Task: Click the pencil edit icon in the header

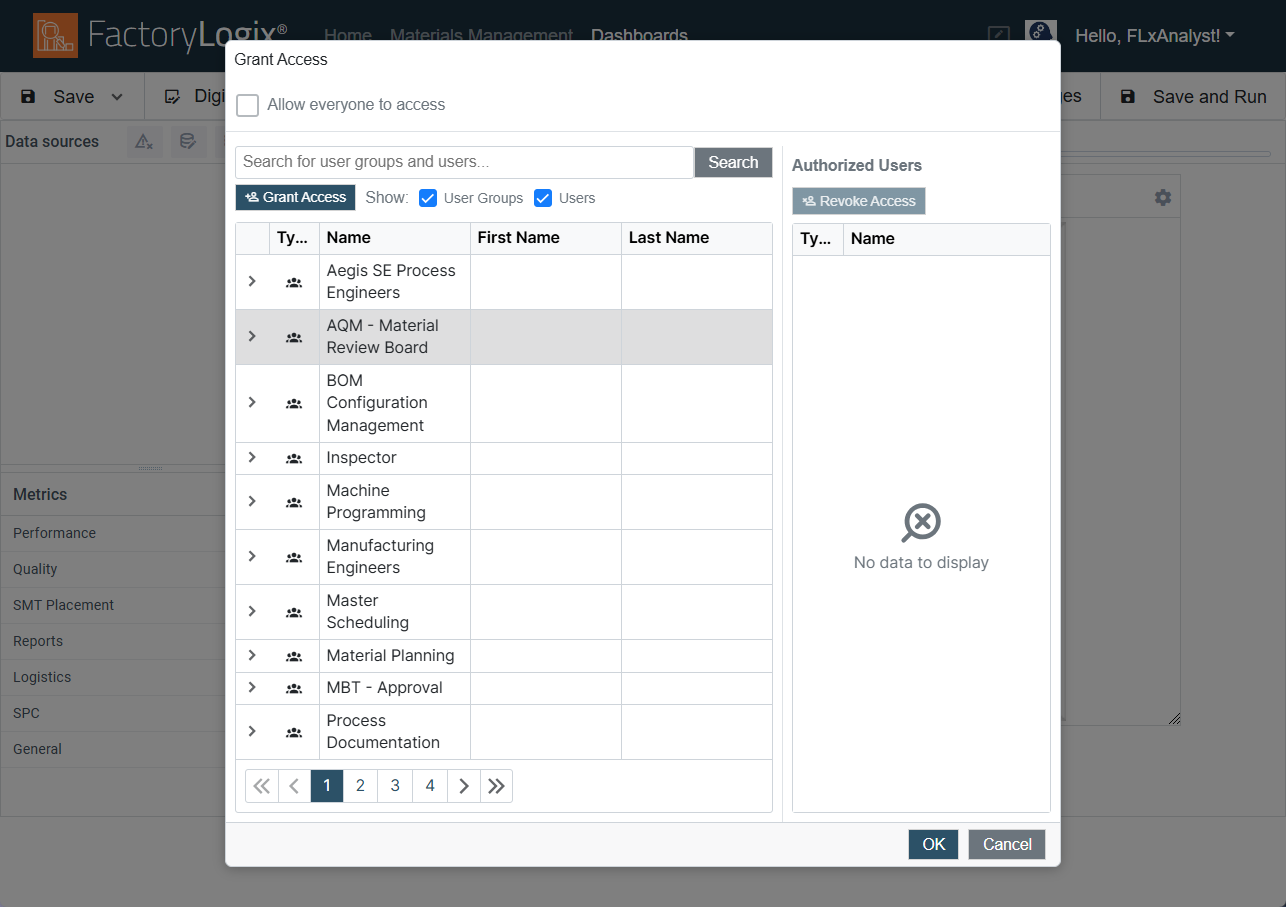Action: [998, 35]
